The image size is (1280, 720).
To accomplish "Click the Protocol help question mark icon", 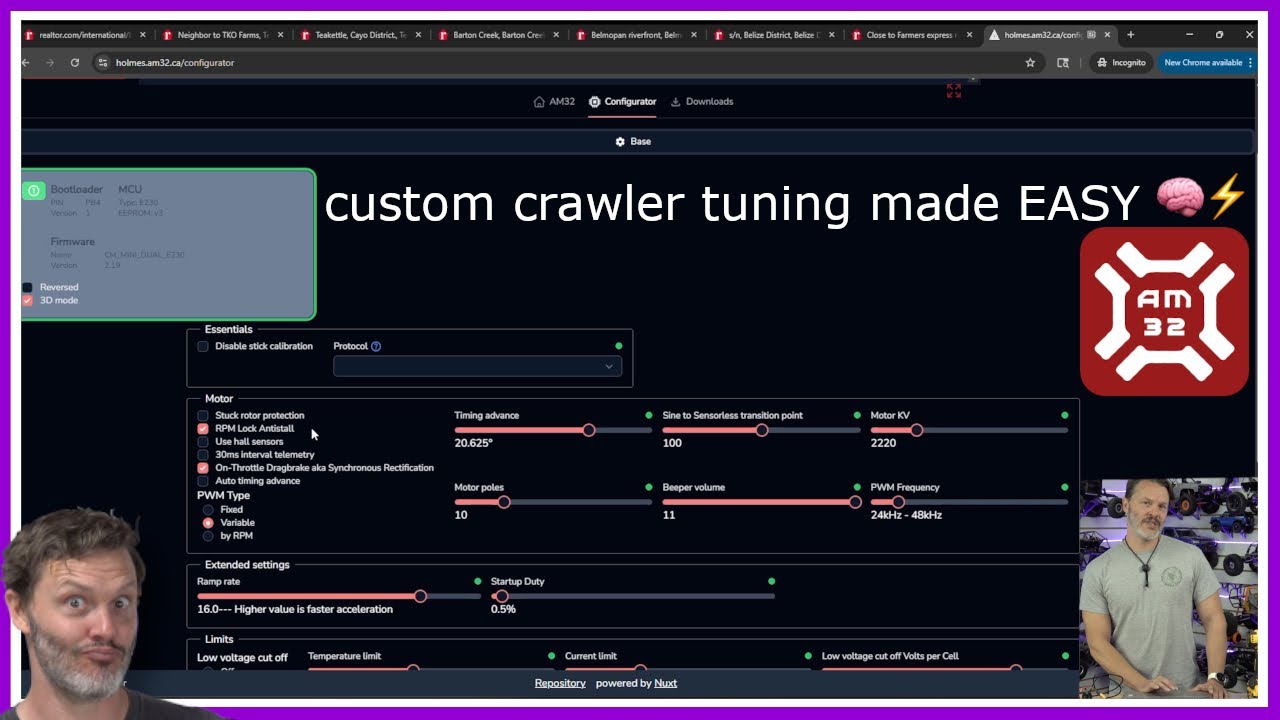I will pos(376,346).
